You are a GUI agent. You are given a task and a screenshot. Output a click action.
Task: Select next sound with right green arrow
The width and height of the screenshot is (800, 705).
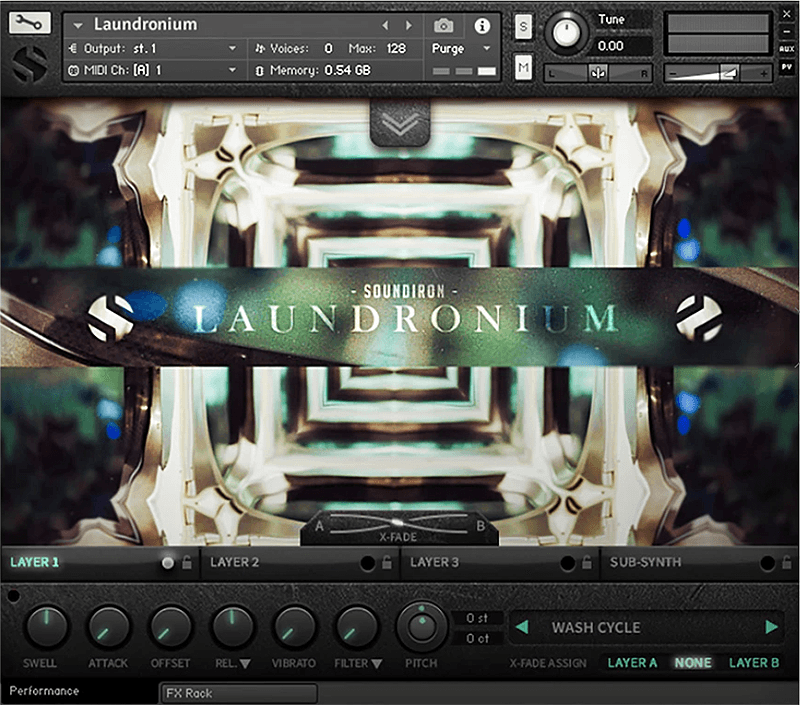click(x=771, y=627)
